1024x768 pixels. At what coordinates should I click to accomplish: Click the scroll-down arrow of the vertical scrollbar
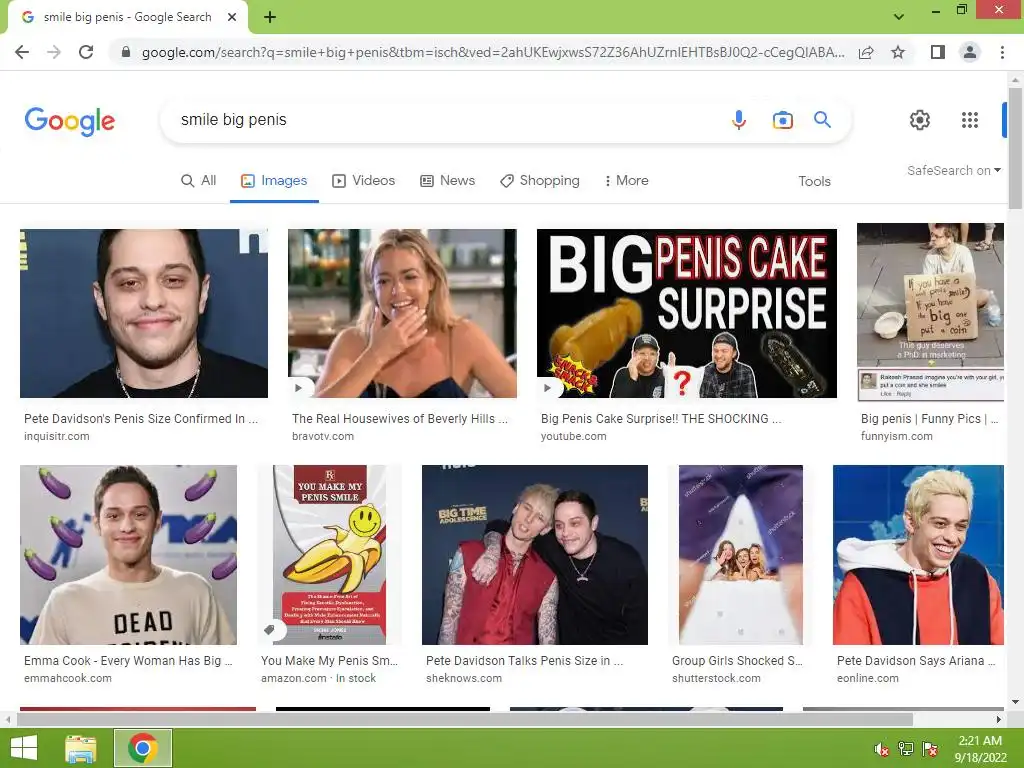[x=1015, y=702]
